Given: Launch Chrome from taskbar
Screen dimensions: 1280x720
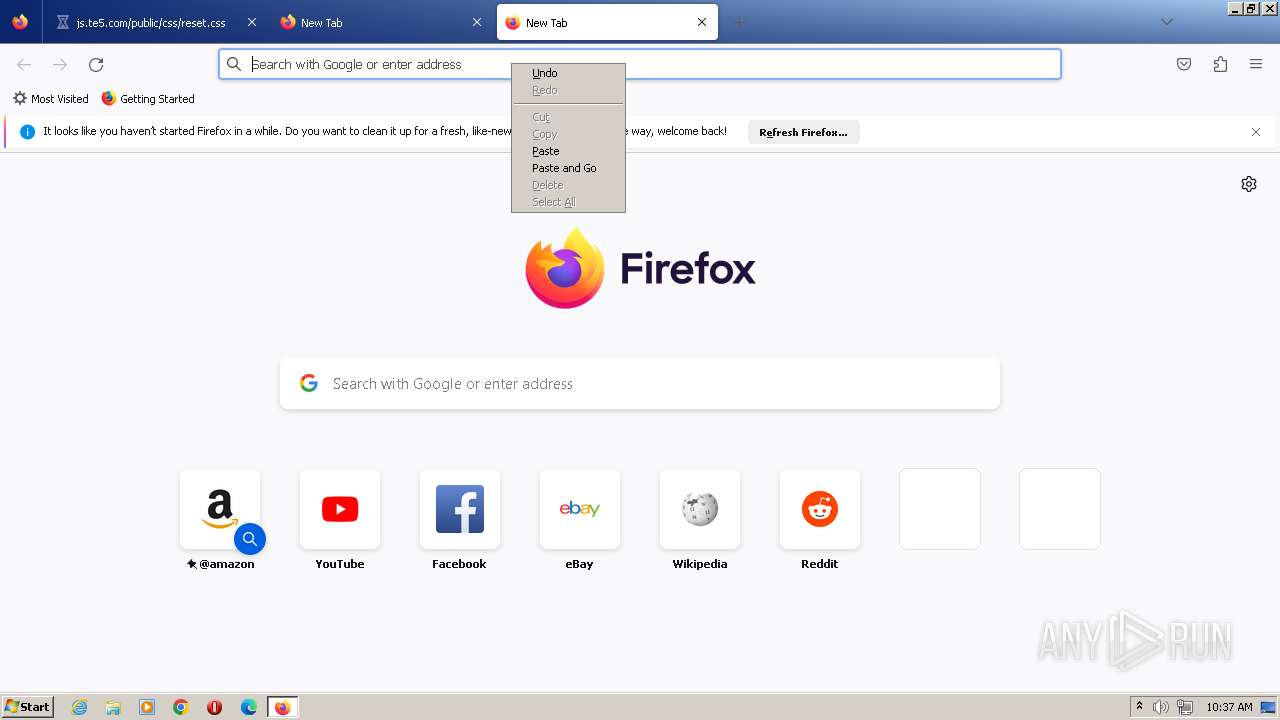Looking at the screenshot, I should coord(181,707).
